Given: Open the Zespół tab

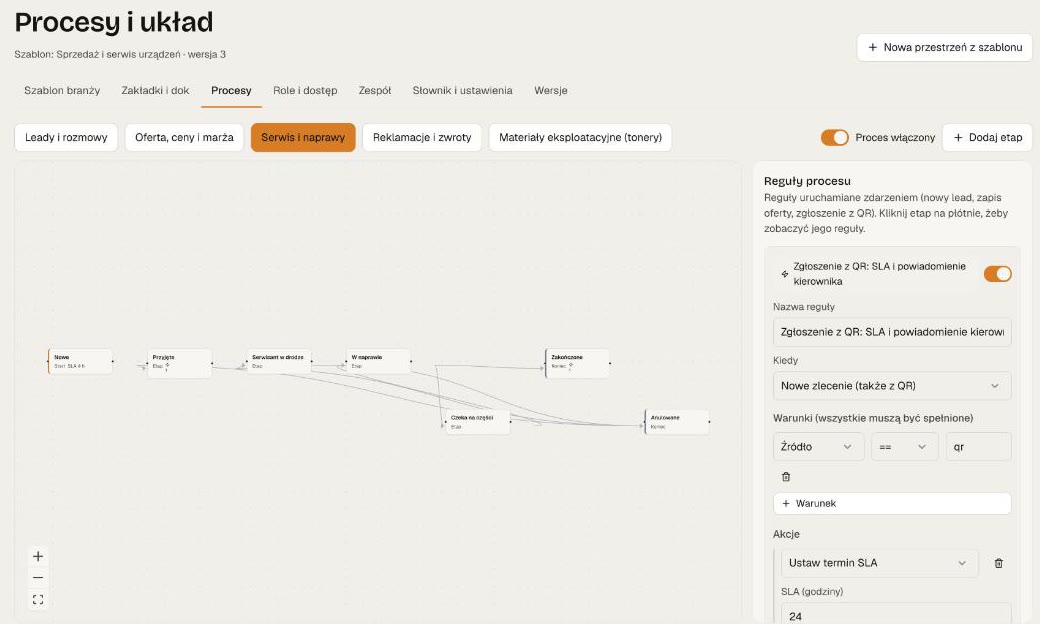Looking at the screenshot, I should tap(375, 90).
